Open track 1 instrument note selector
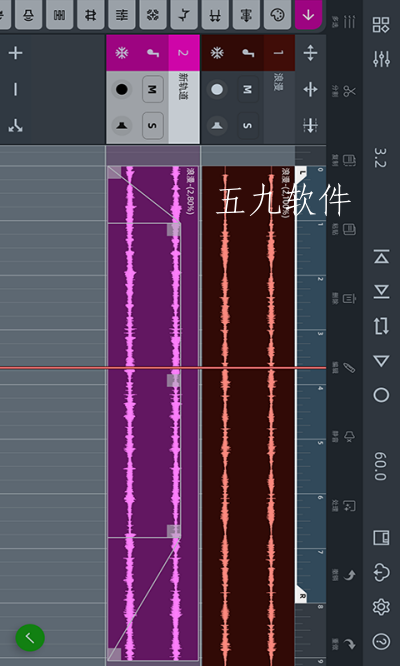Screen dimensions: 400x666 point(248,53)
